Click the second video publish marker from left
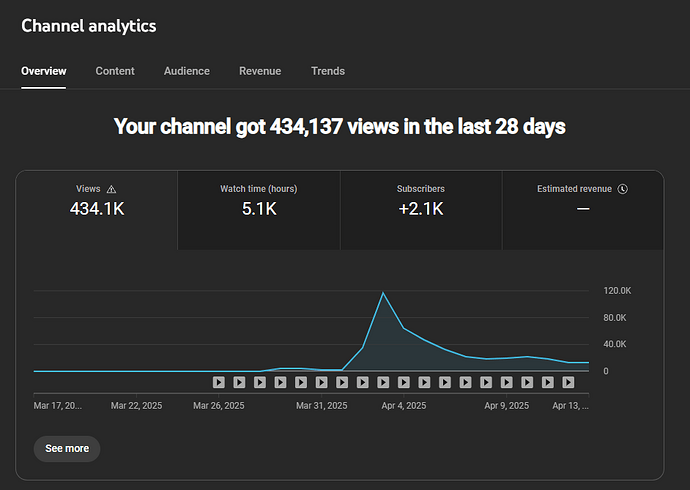The image size is (690, 490). [x=239, y=382]
